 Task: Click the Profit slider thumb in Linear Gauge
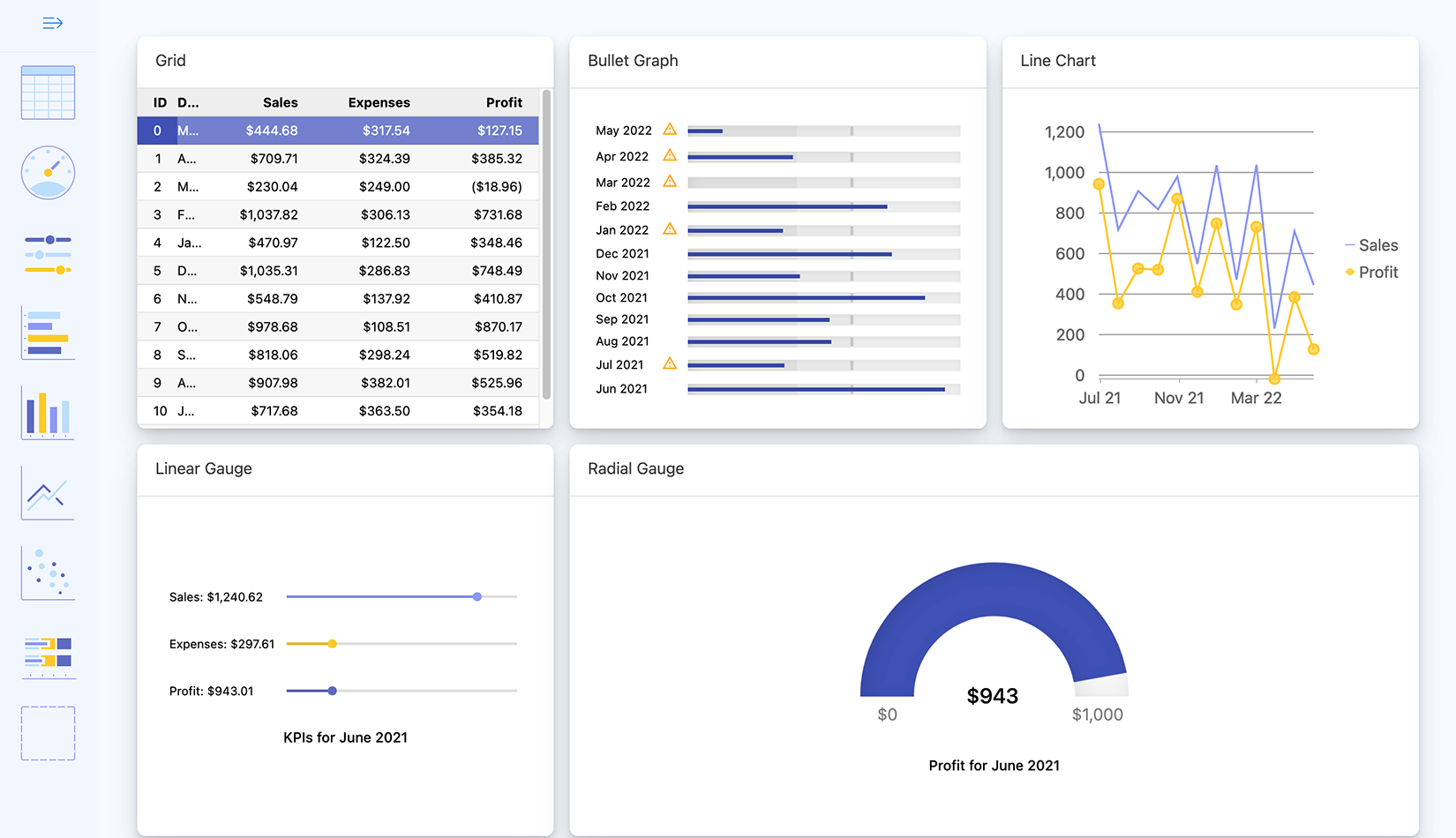[x=332, y=691]
